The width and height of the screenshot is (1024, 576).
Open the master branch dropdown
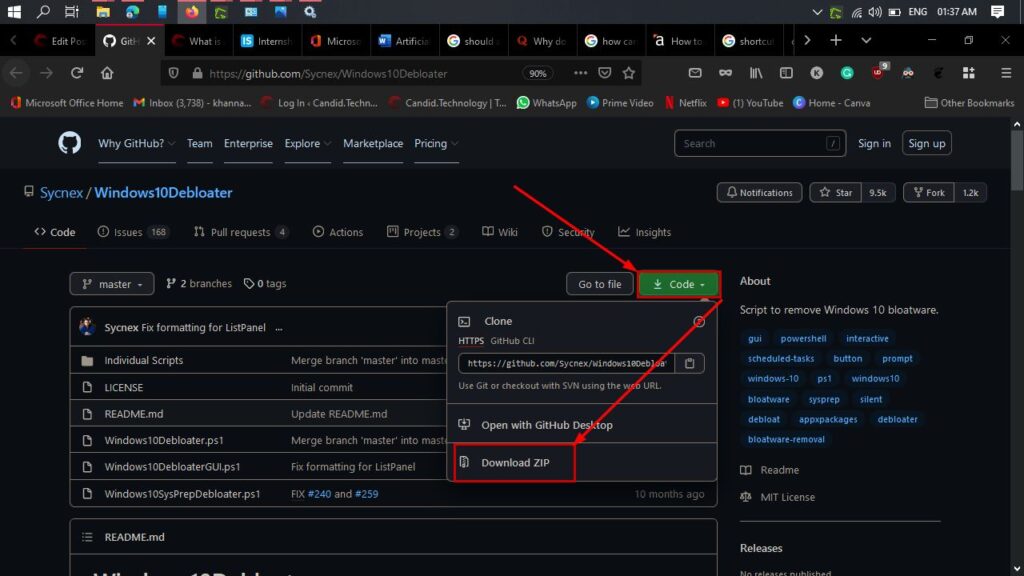[112, 284]
